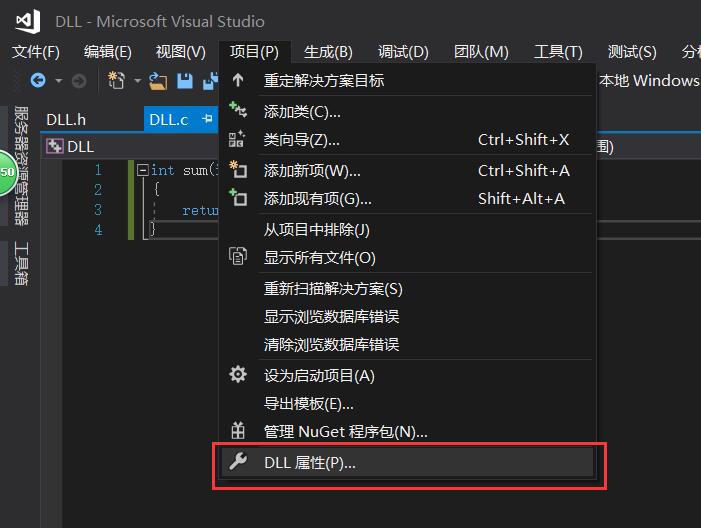
Task: Click the add class icon
Action: [238, 110]
